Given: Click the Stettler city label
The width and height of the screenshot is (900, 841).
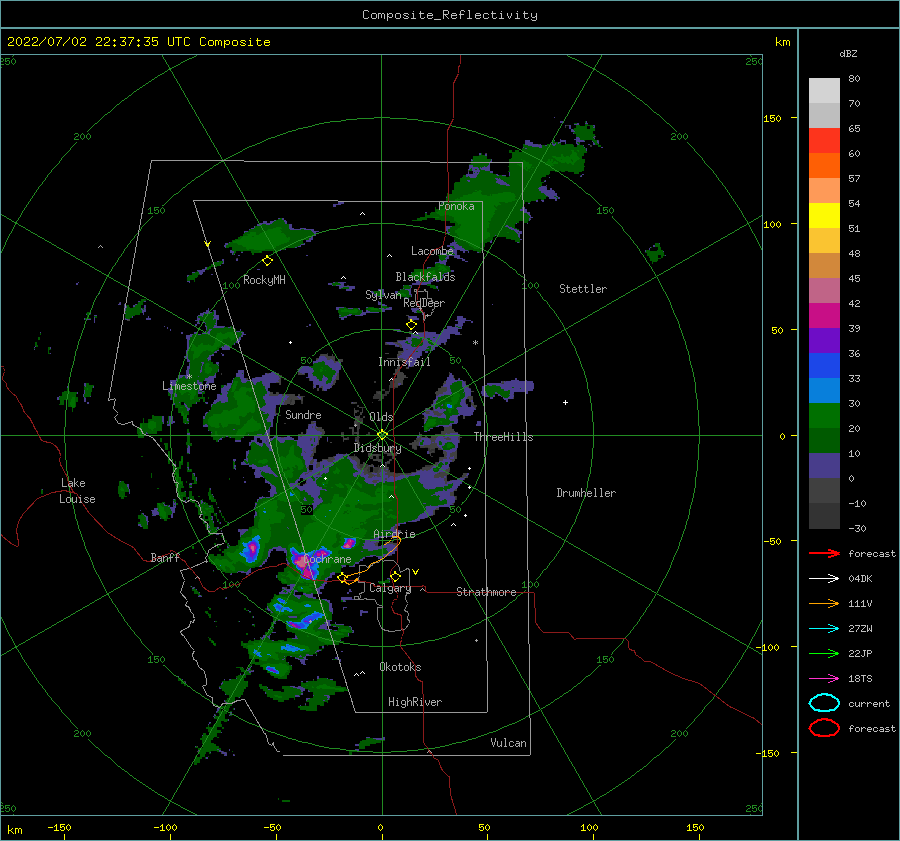Looking at the screenshot, I should pos(583,289).
